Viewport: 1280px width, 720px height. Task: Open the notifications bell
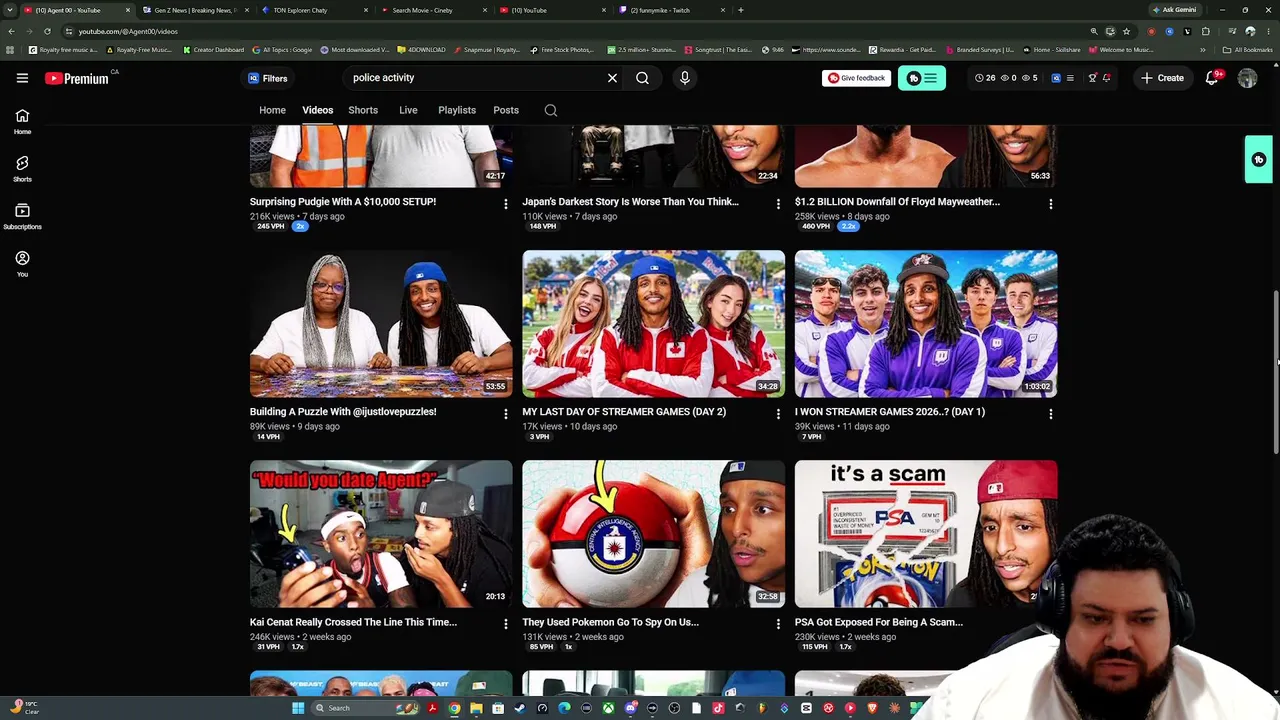coord(1211,78)
